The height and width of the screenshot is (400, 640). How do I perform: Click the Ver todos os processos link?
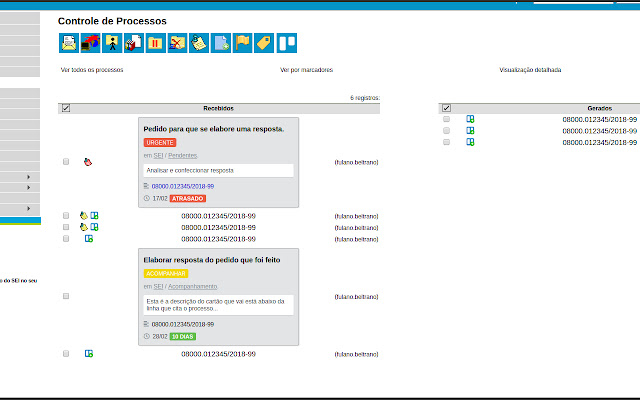tap(92, 70)
